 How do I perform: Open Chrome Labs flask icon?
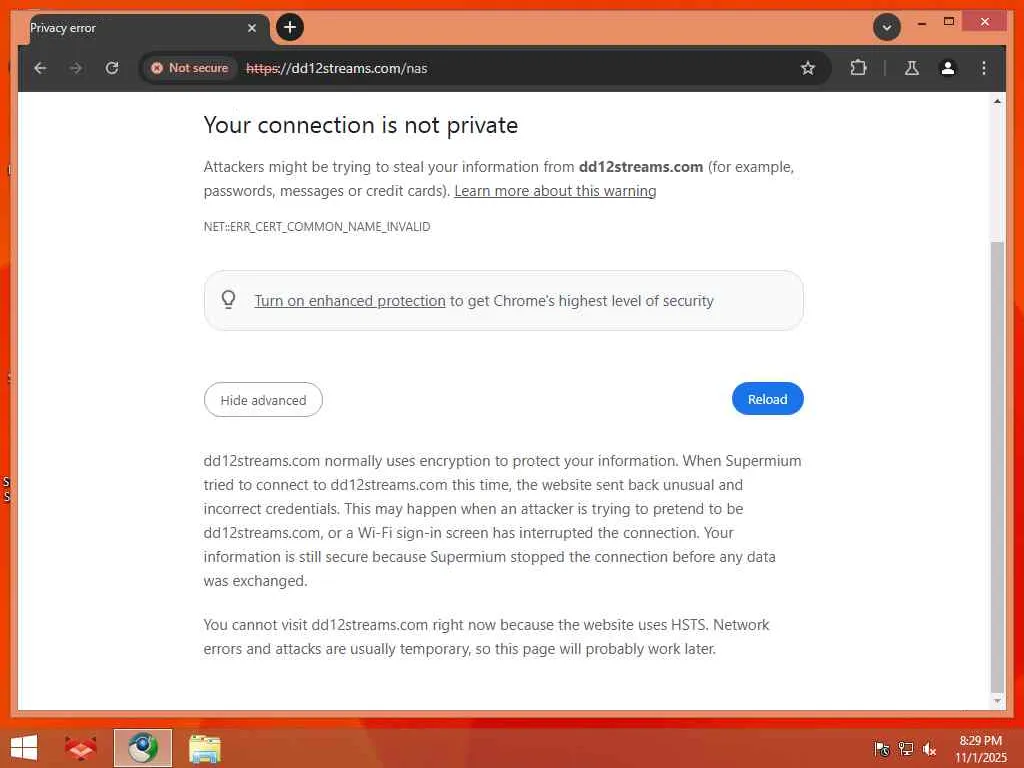(911, 68)
